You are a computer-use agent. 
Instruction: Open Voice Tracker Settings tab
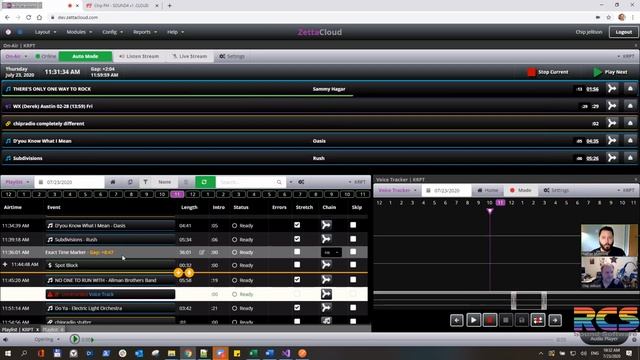[556, 191]
